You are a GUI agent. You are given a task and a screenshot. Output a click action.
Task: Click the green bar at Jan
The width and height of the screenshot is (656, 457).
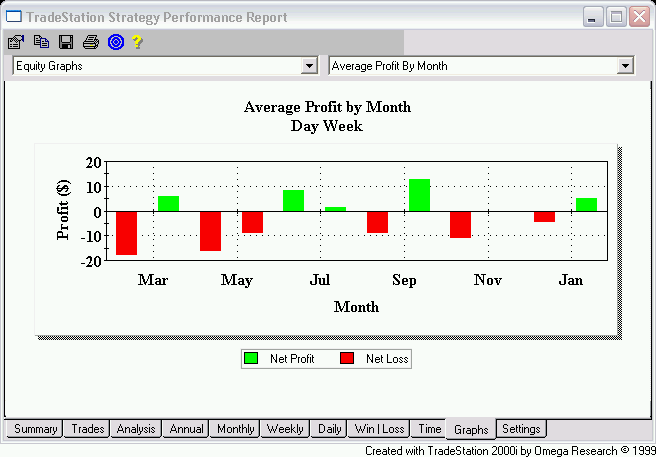(x=586, y=204)
